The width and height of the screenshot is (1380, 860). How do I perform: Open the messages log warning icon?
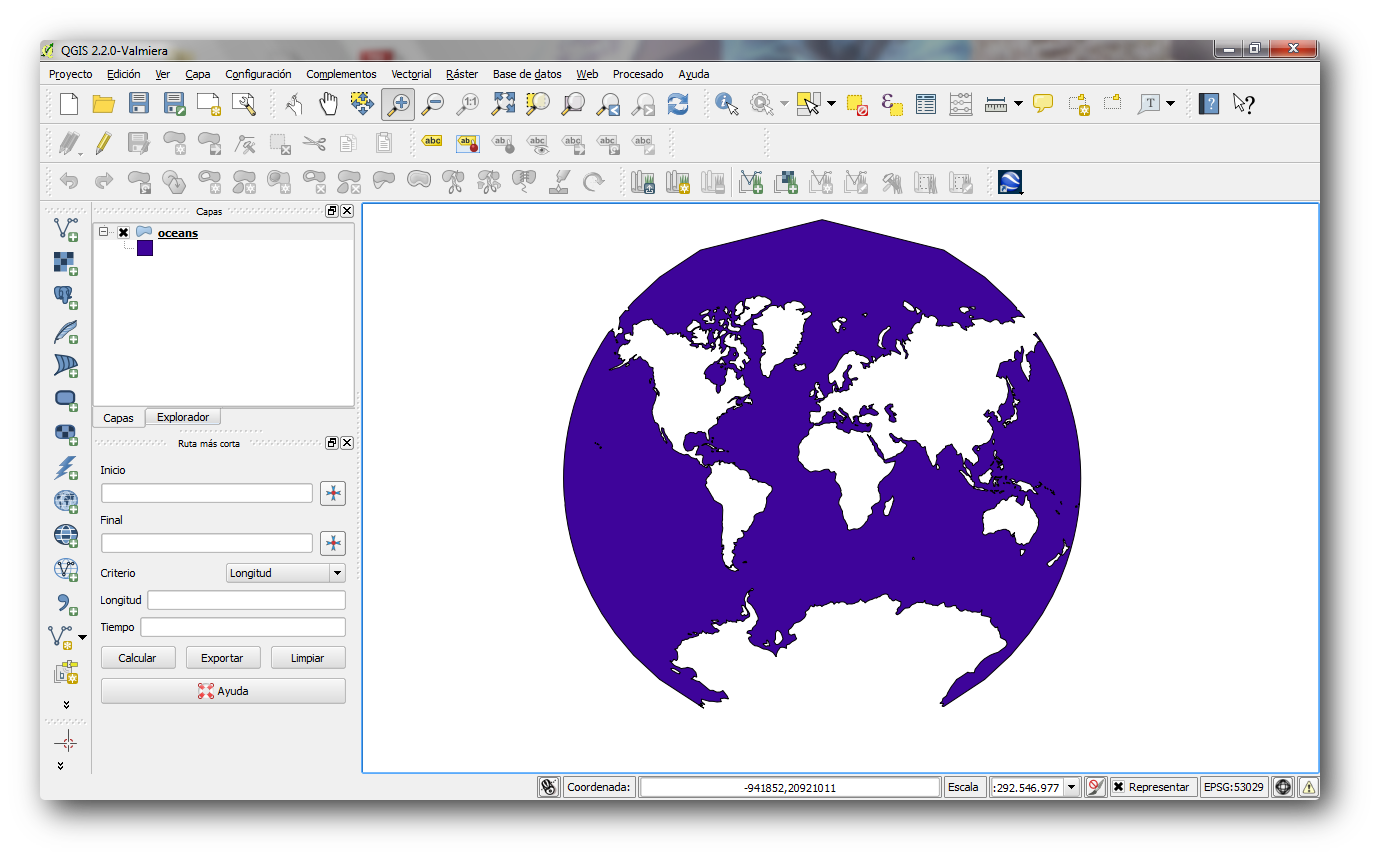click(x=1308, y=787)
